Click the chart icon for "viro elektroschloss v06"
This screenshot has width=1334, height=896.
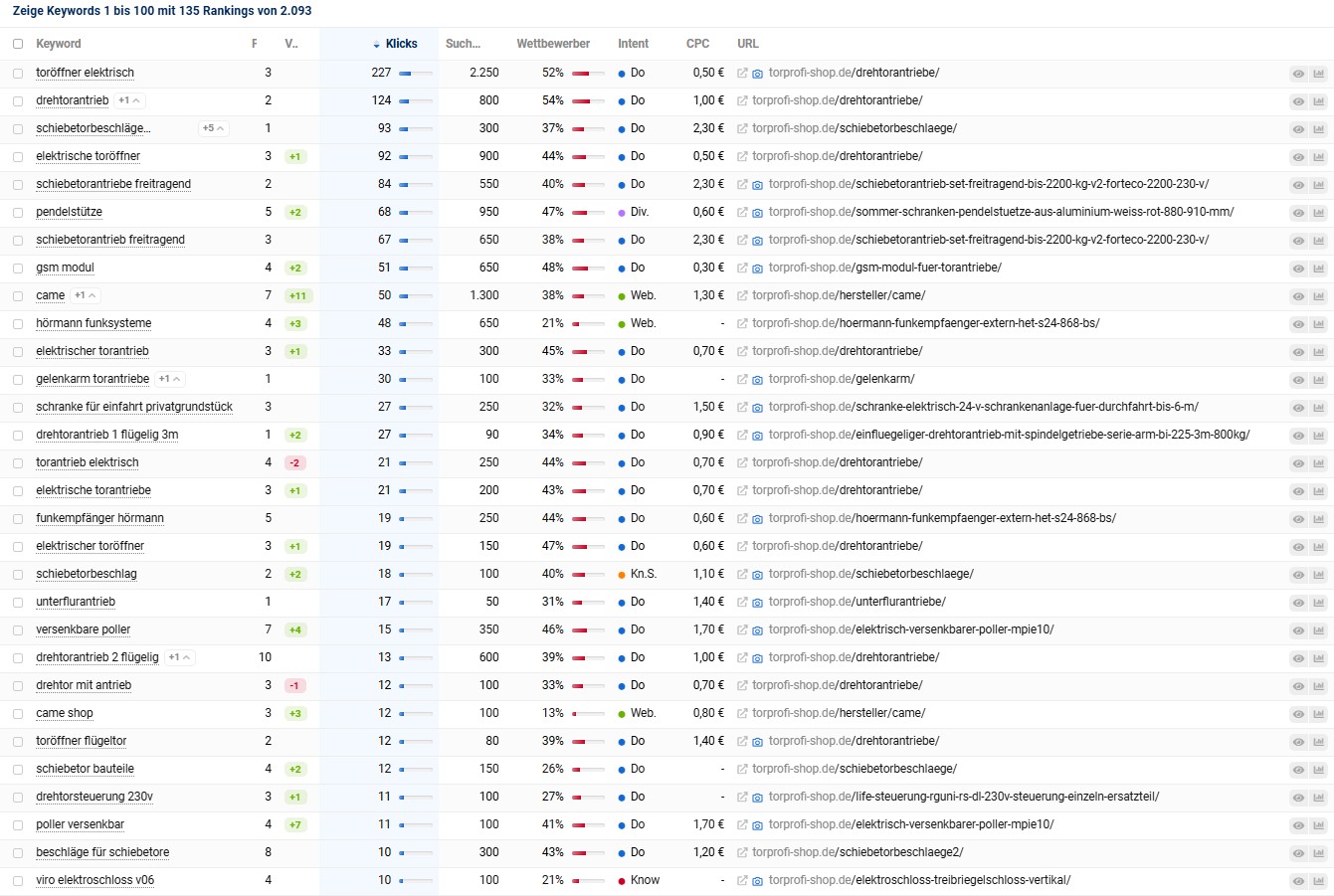coord(1319,880)
